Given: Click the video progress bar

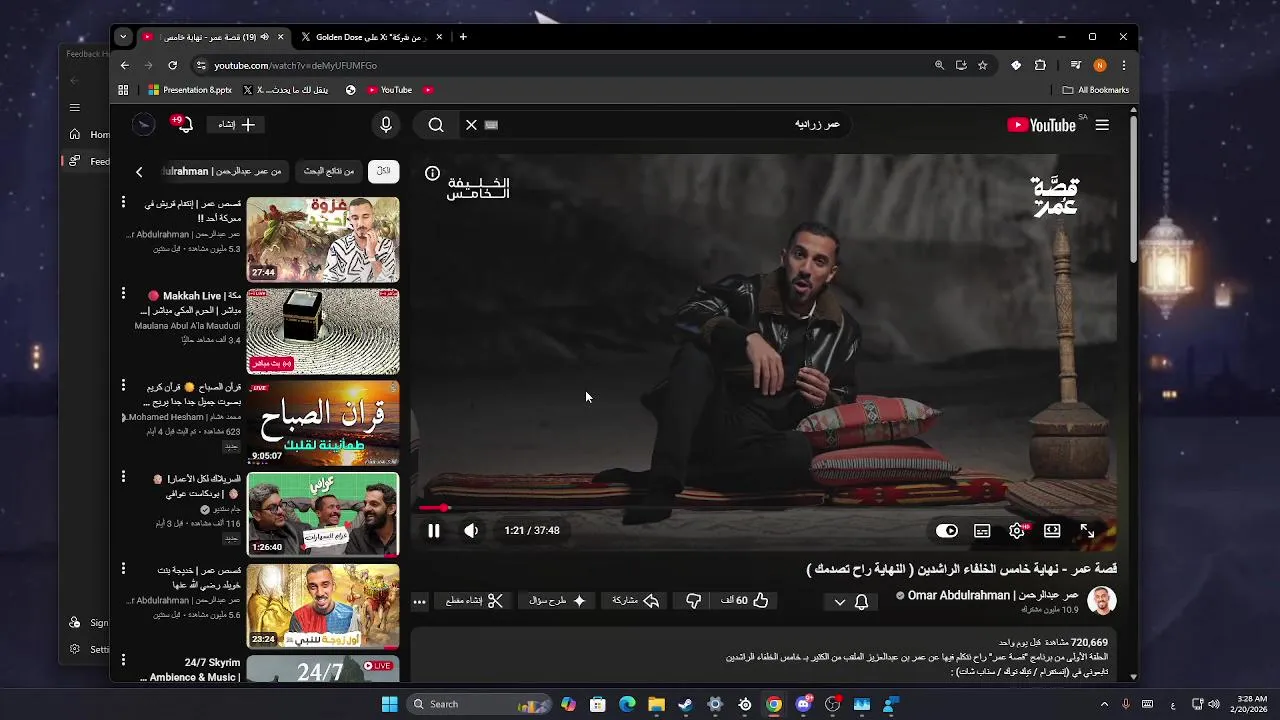Looking at the screenshot, I should point(767,508).
